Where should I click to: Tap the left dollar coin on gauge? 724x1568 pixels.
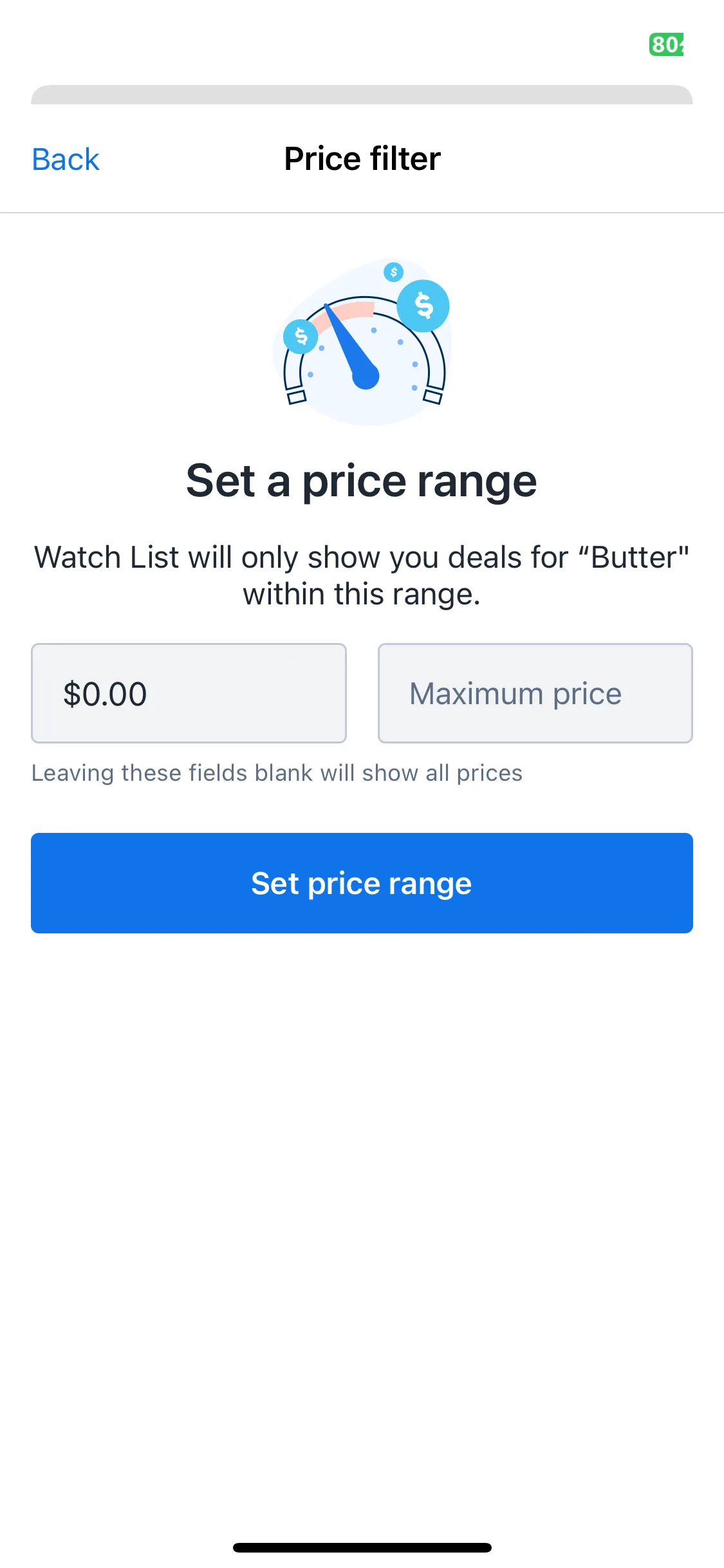point(301,336)
